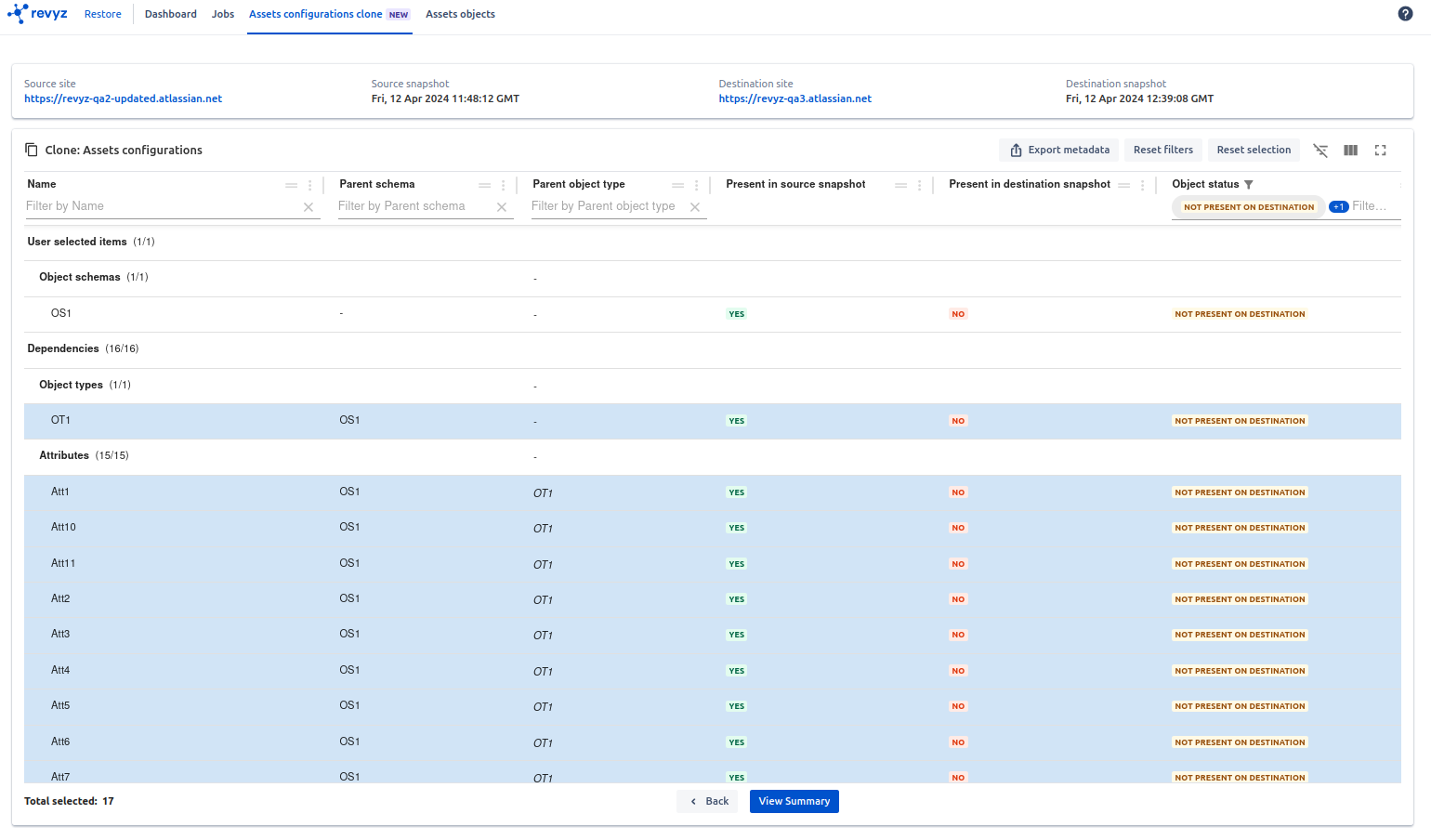Click the Object status column header
1431x840 pixels.
pyautogui.click(x=1205, y=185)
